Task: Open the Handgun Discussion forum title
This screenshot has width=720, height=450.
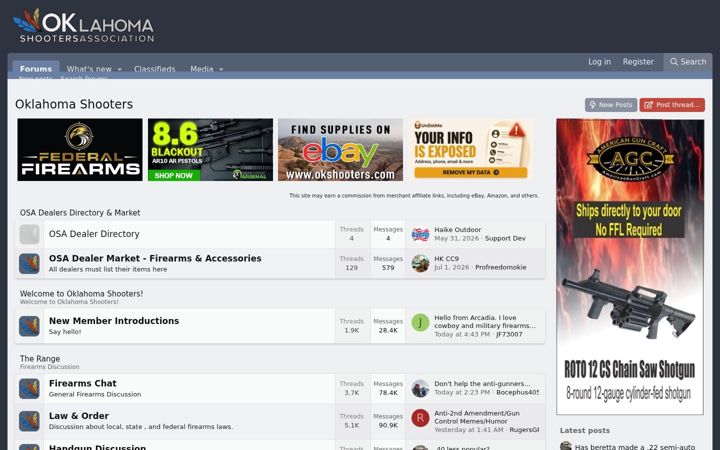Action: [x=97, y=447]
